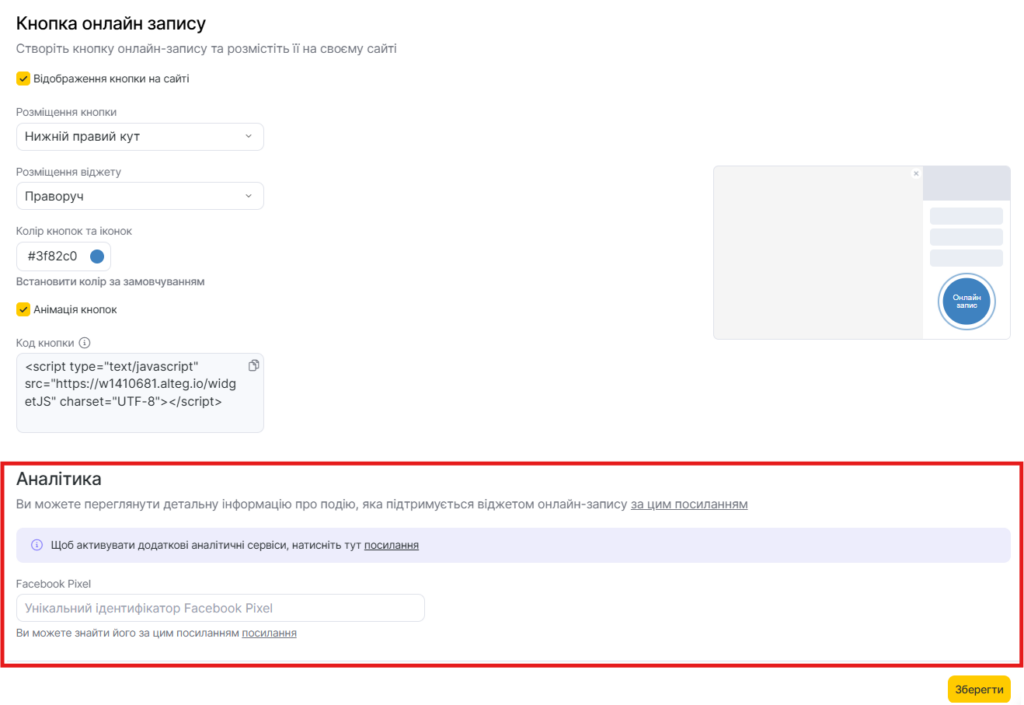Focus the Facebook Pixel identifier field
The image size is (1024, 705).
(220, 608)
